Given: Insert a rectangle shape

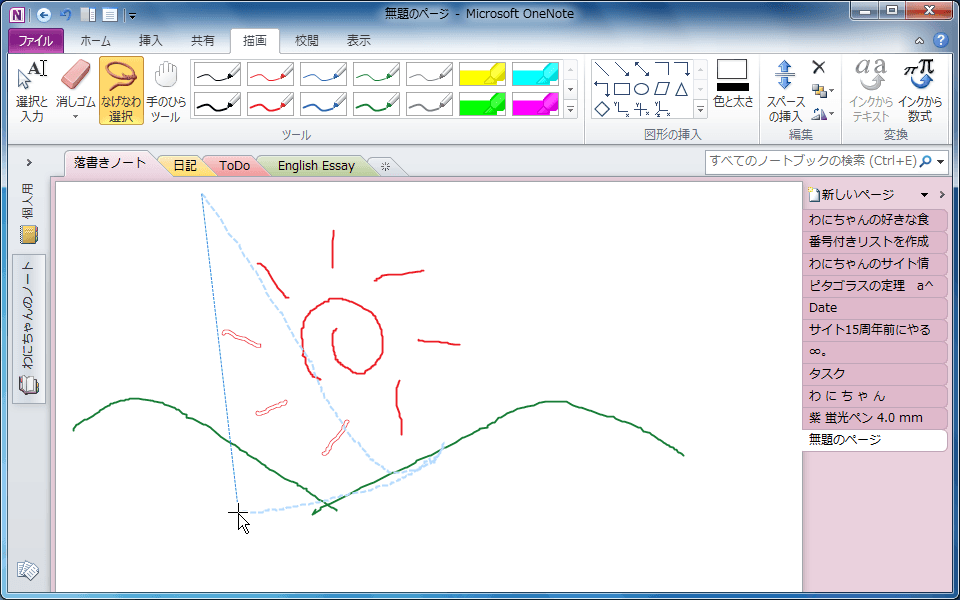Looking at the screenshot, I should coord(622,89).
